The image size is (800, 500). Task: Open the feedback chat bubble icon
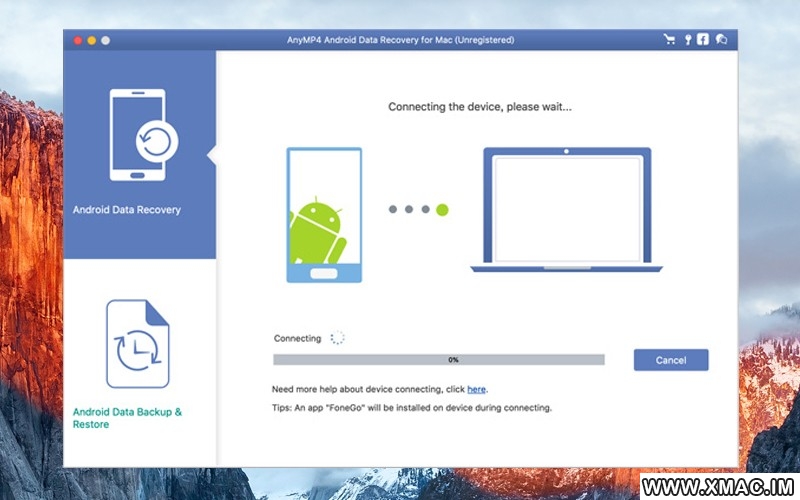coord(721,39)
